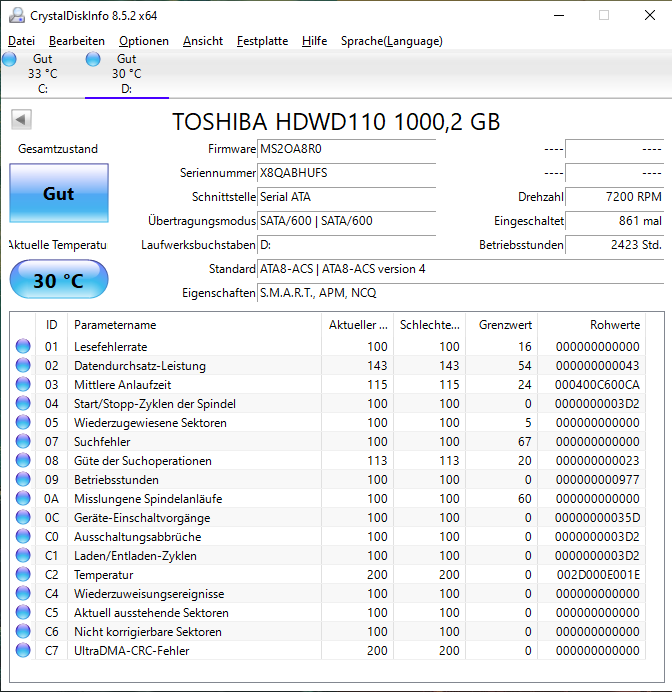Click the Aktueller column header

tap(358, 325)
